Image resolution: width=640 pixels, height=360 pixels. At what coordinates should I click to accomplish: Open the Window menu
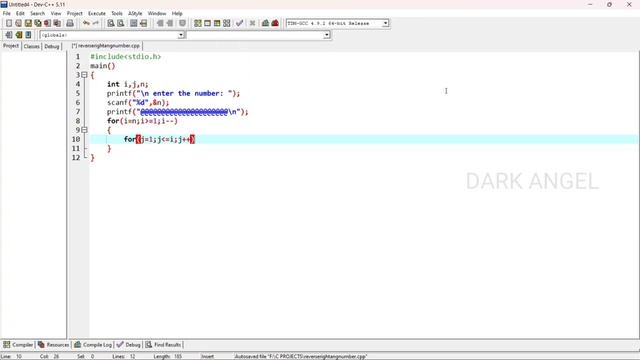pos(157,13)
